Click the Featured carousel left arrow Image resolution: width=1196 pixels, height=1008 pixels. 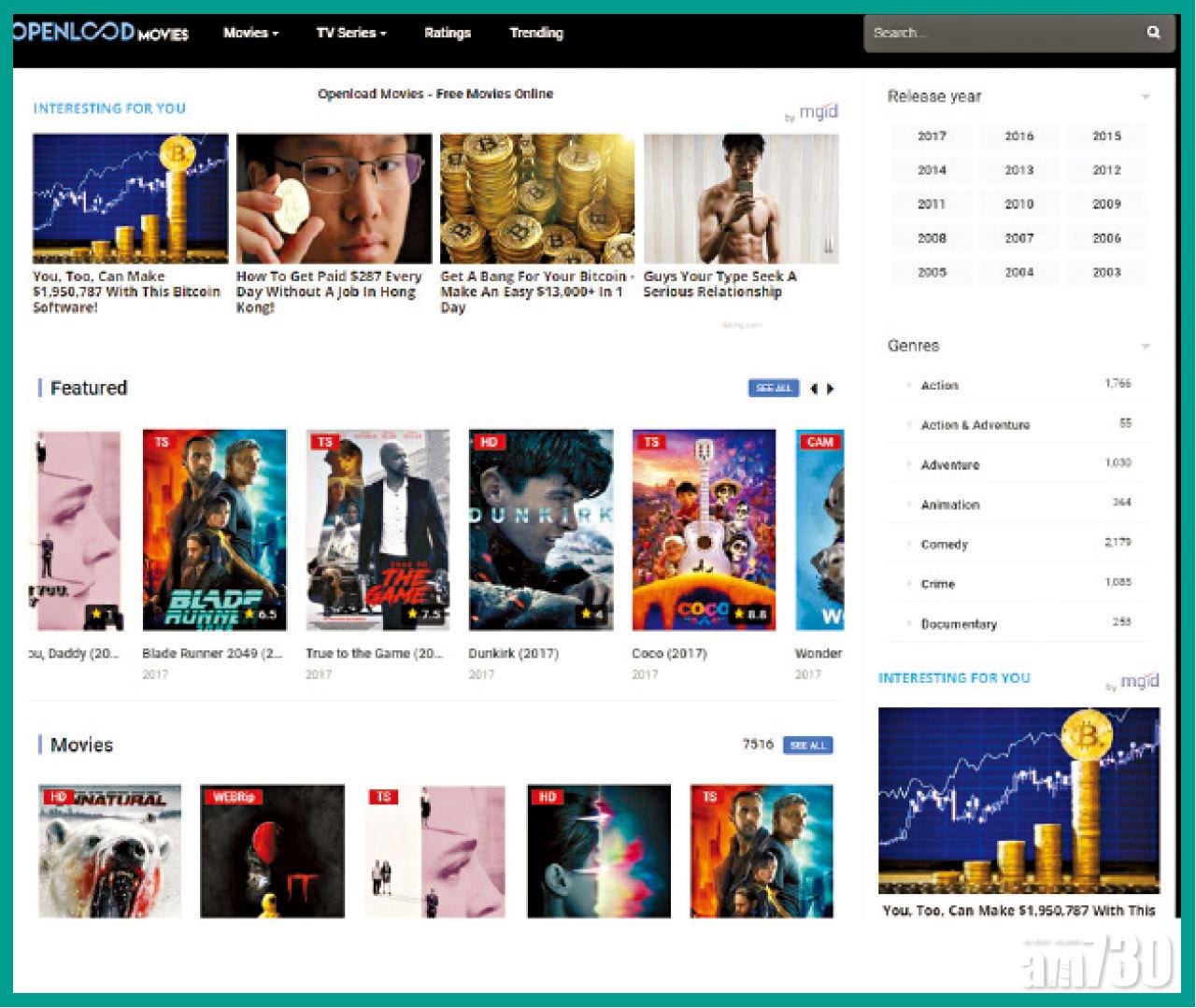(814, 389)
